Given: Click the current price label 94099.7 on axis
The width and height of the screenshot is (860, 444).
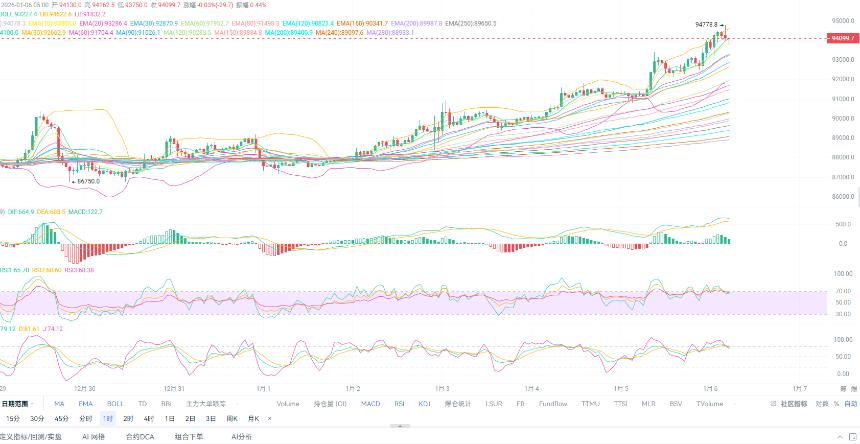Looking at the screenshot, I should pos(840,38).
